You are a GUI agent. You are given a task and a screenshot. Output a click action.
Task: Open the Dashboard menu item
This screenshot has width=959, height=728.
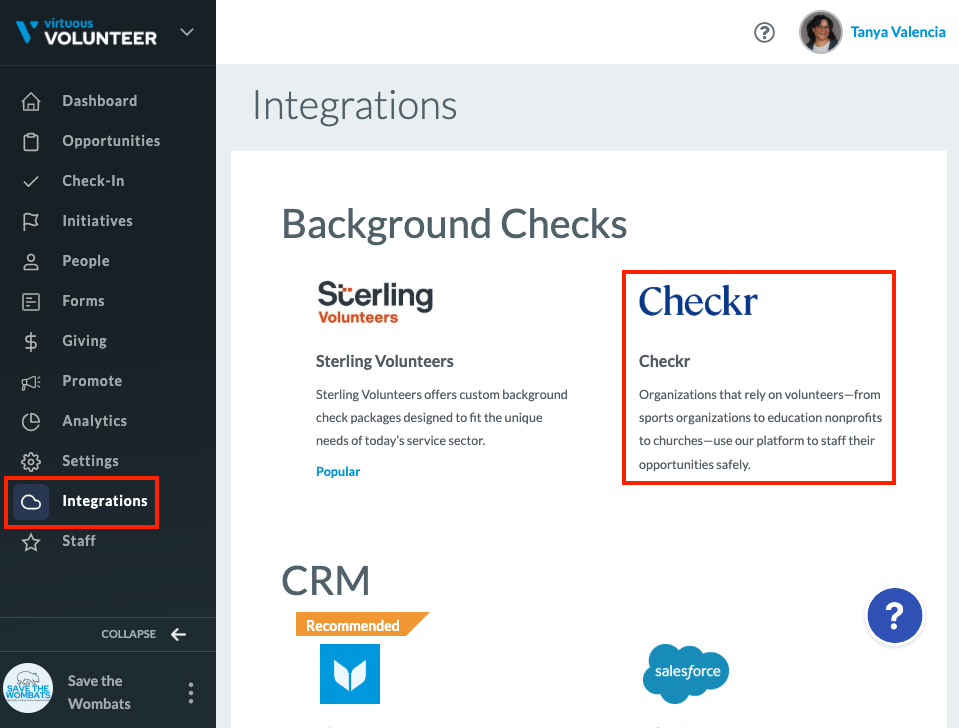[100, 101]
